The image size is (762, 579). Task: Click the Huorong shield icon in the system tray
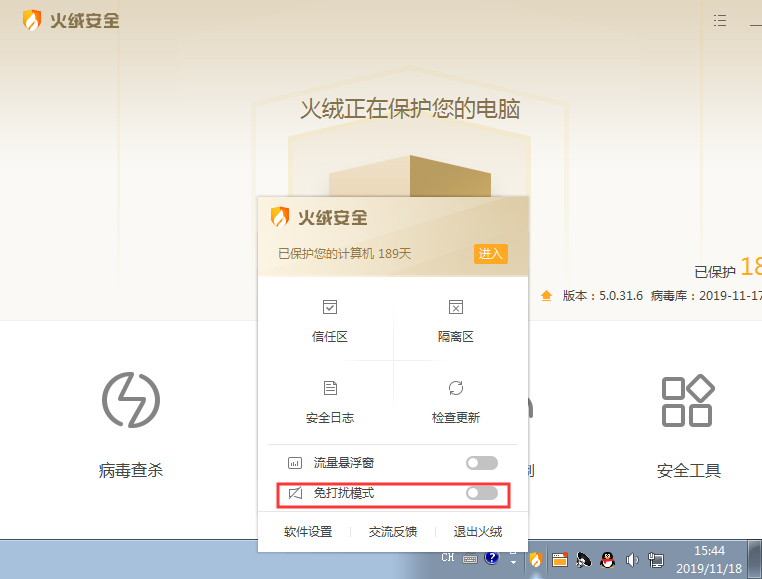[x=536, y=560]
